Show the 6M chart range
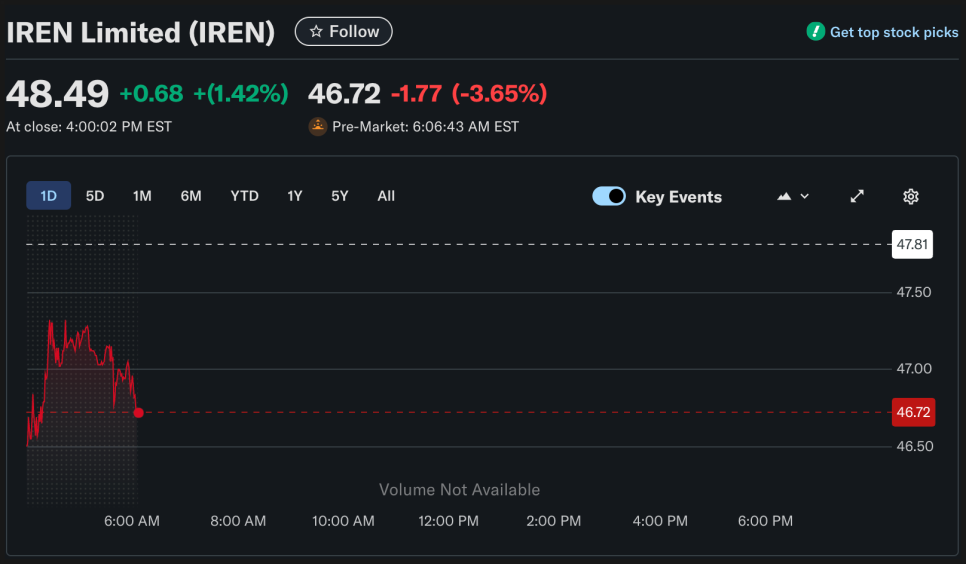 pos(191,196)
